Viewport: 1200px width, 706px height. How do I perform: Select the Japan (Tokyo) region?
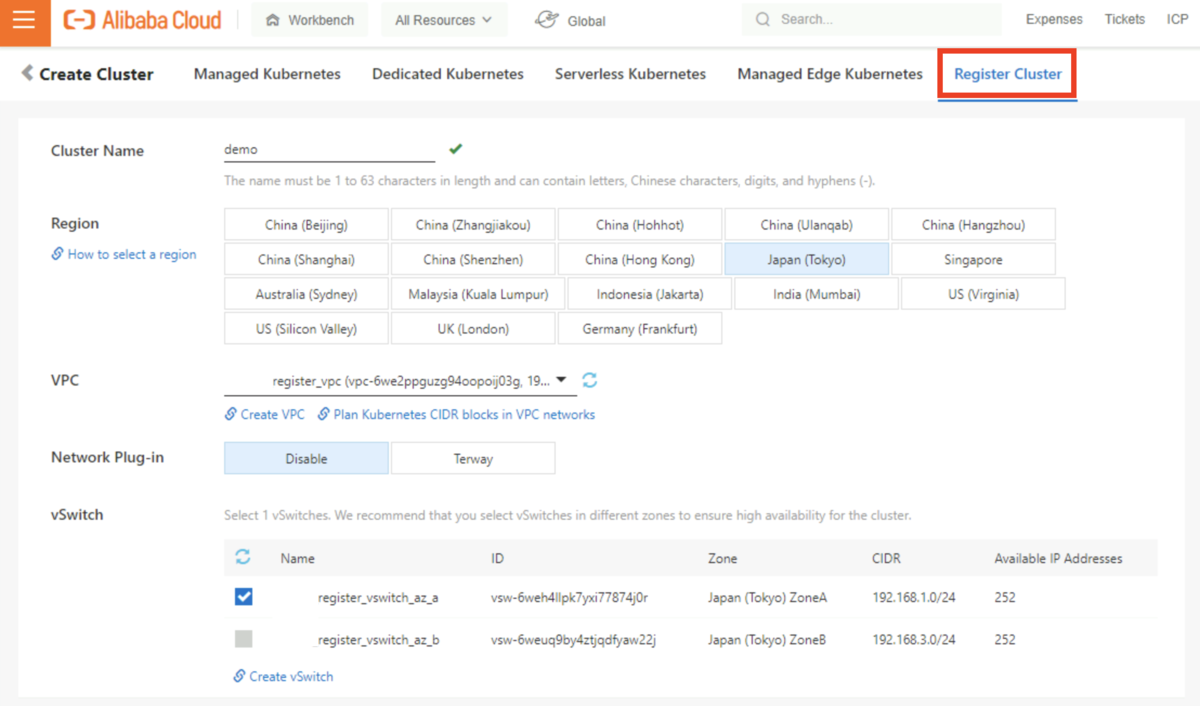pyautogui.click(x=806, y=259)
